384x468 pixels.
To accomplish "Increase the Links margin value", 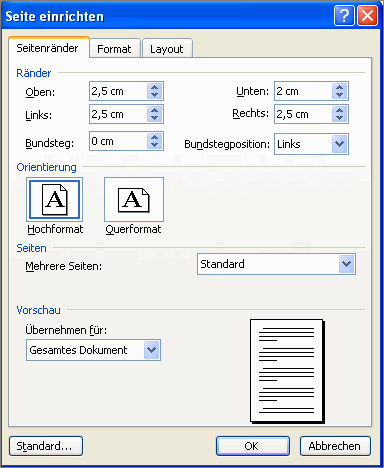I will click(154, 110).
